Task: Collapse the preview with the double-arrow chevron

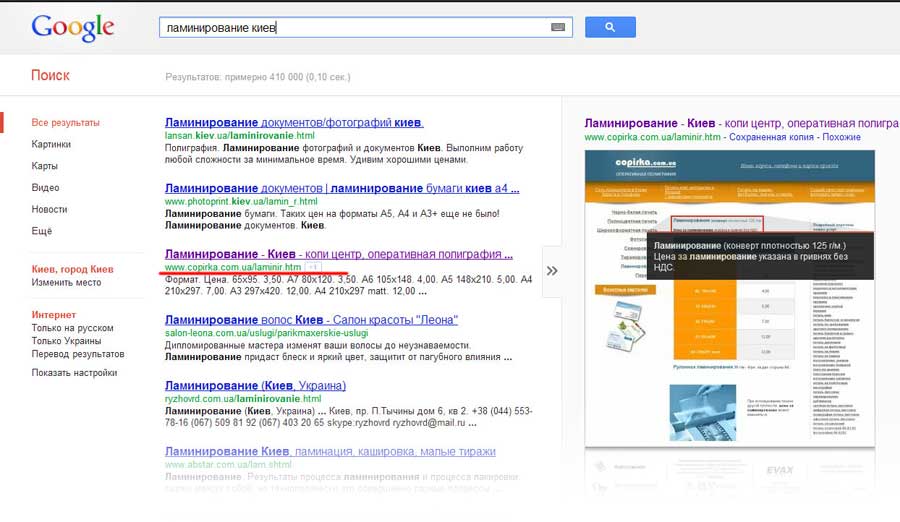Action: coord(552,270)
